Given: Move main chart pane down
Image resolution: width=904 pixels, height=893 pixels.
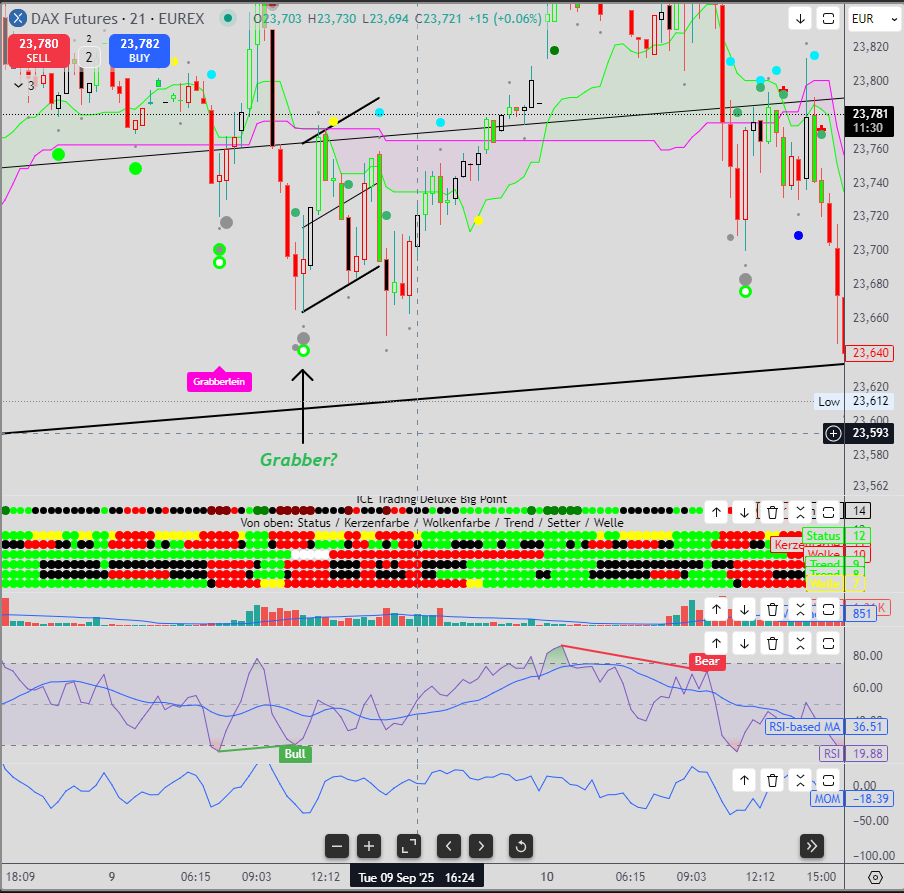Looking at the screenshot, I should [801, 18].
